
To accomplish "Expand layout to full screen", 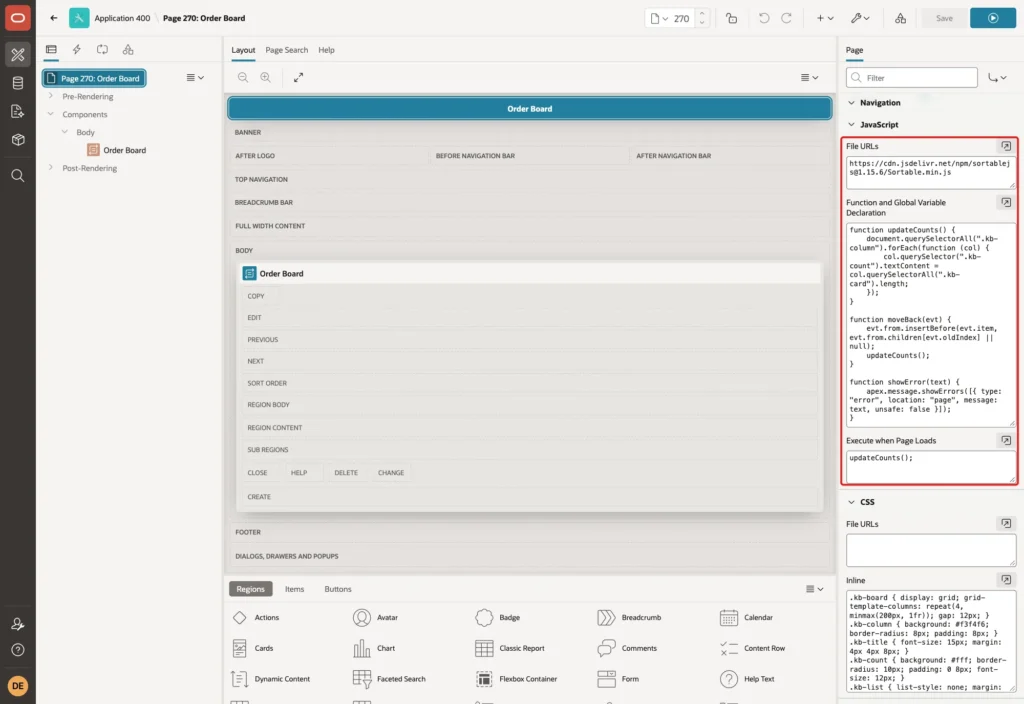I will [298, 77].
